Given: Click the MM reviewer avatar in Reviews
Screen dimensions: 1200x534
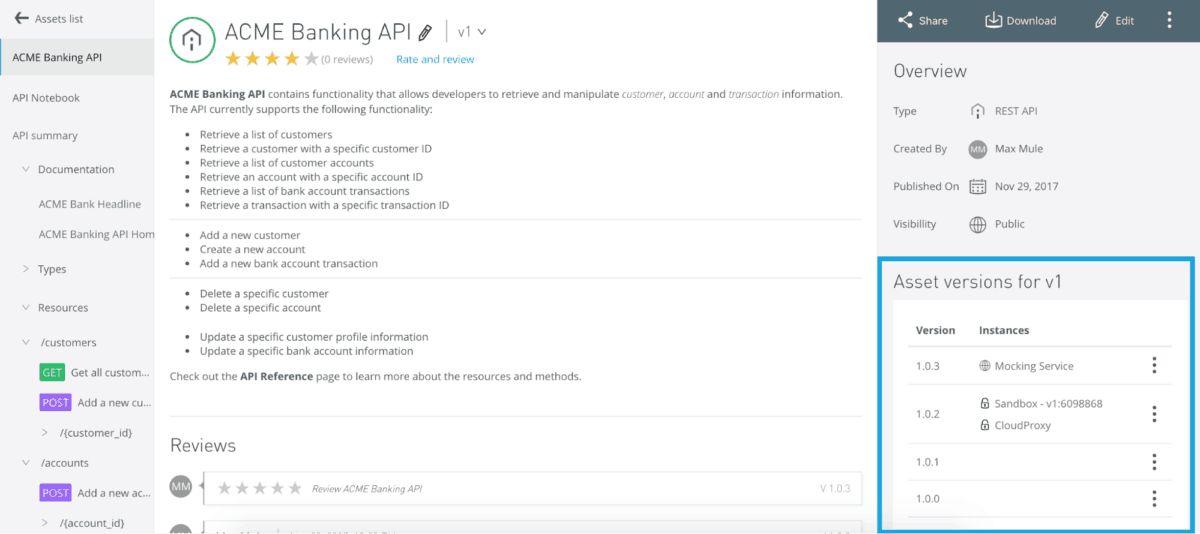Looking at the screenshot, I should [181, 487].
